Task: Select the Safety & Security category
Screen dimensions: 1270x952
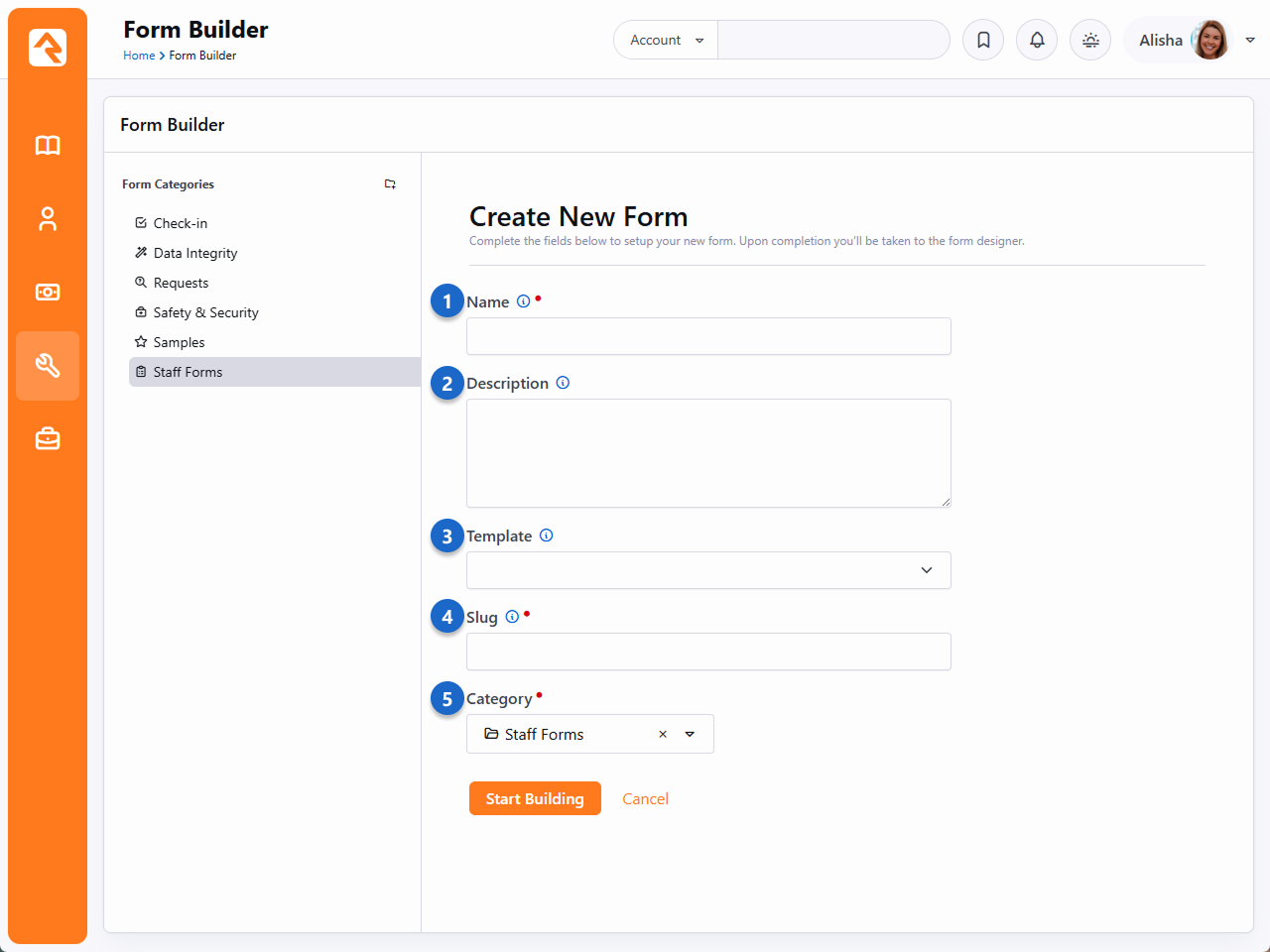Action: (x=205, y=313)
